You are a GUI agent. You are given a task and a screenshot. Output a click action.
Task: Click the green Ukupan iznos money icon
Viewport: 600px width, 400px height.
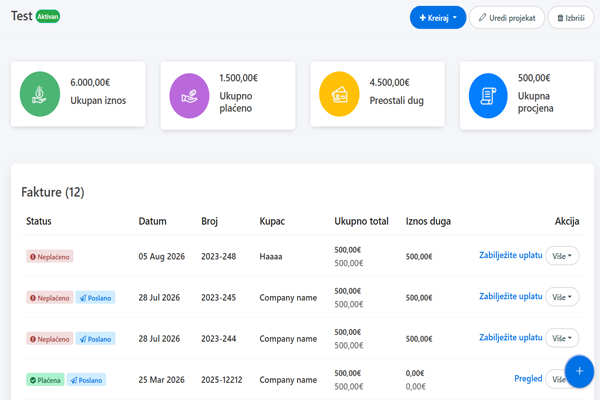click(40, 94)
